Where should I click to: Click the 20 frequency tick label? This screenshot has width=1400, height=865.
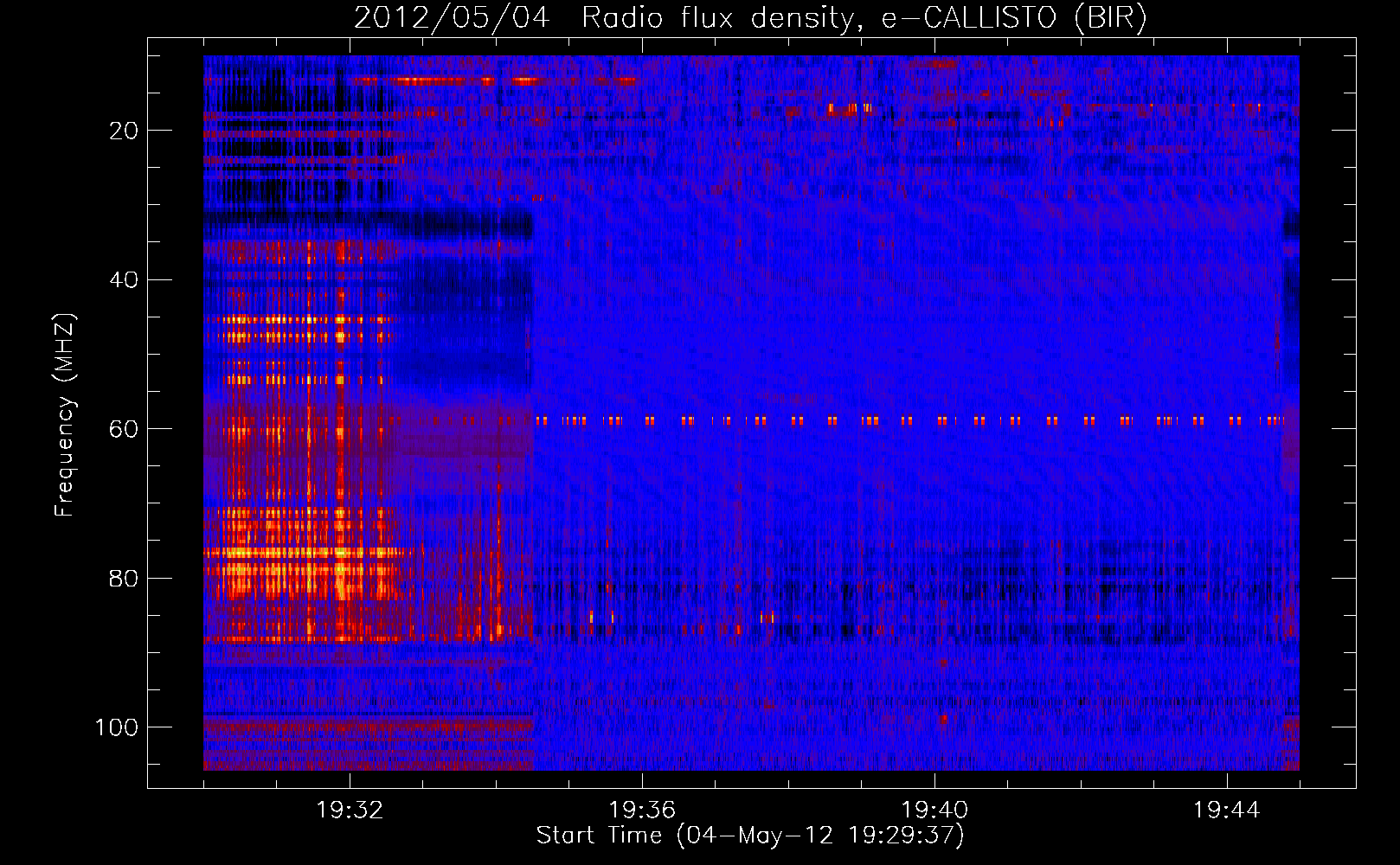click(x=125, y=131)
